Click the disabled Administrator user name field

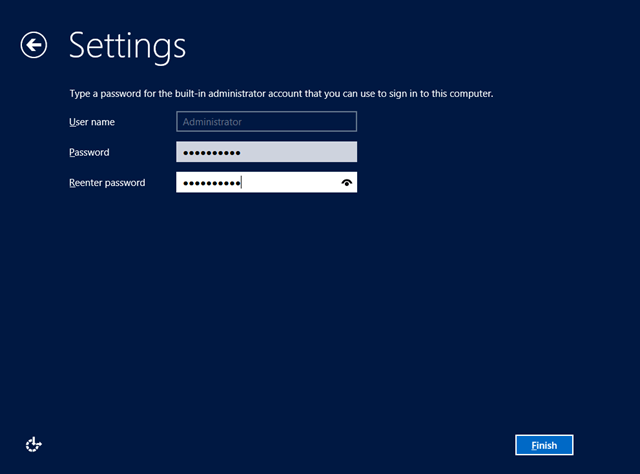(267, 122)
